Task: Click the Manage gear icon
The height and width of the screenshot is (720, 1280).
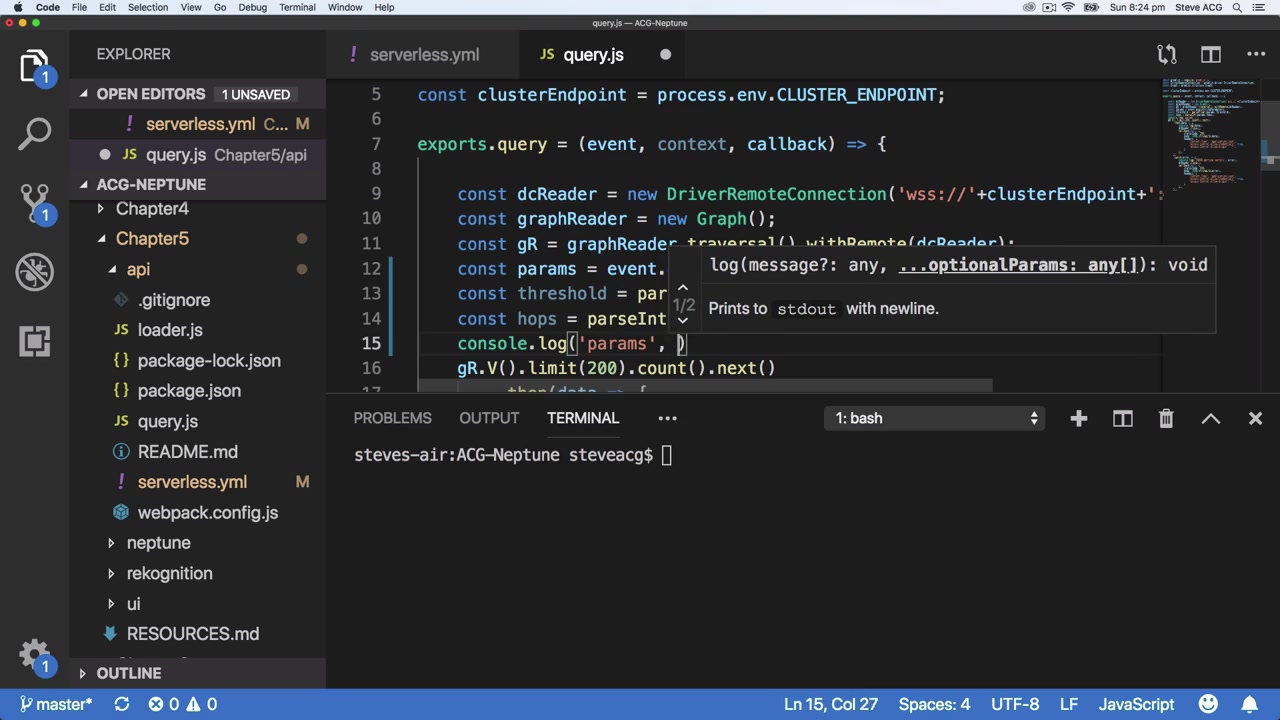Action: point(35,655)
